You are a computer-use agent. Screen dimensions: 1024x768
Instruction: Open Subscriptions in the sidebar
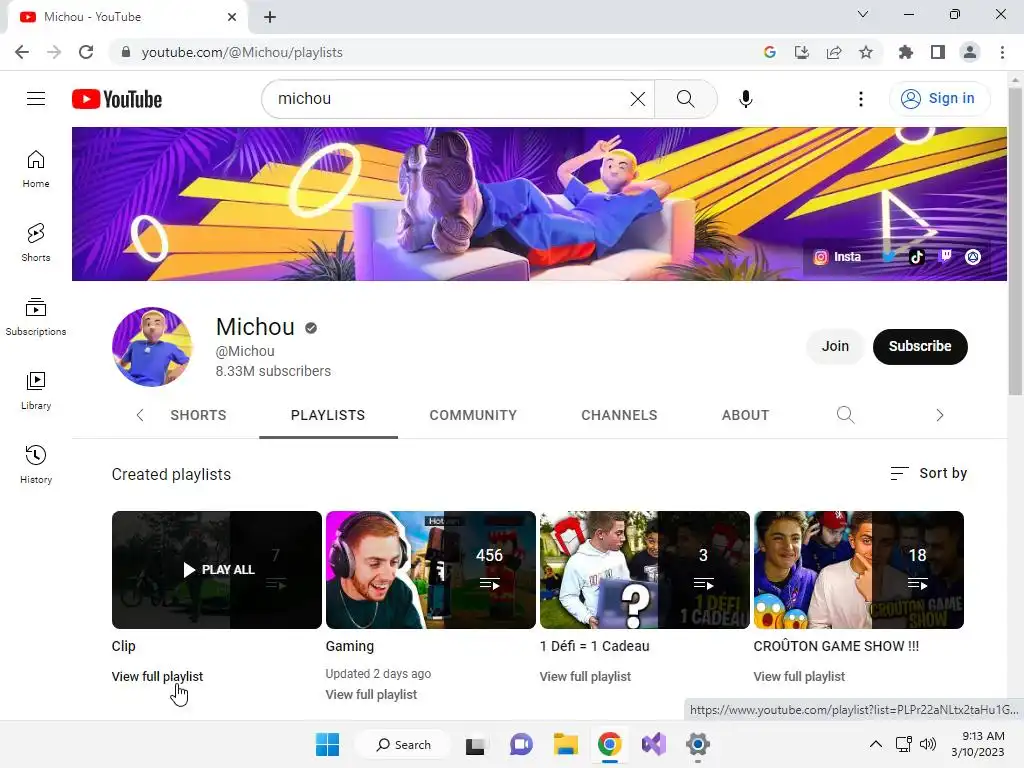[x=36, y=317]
